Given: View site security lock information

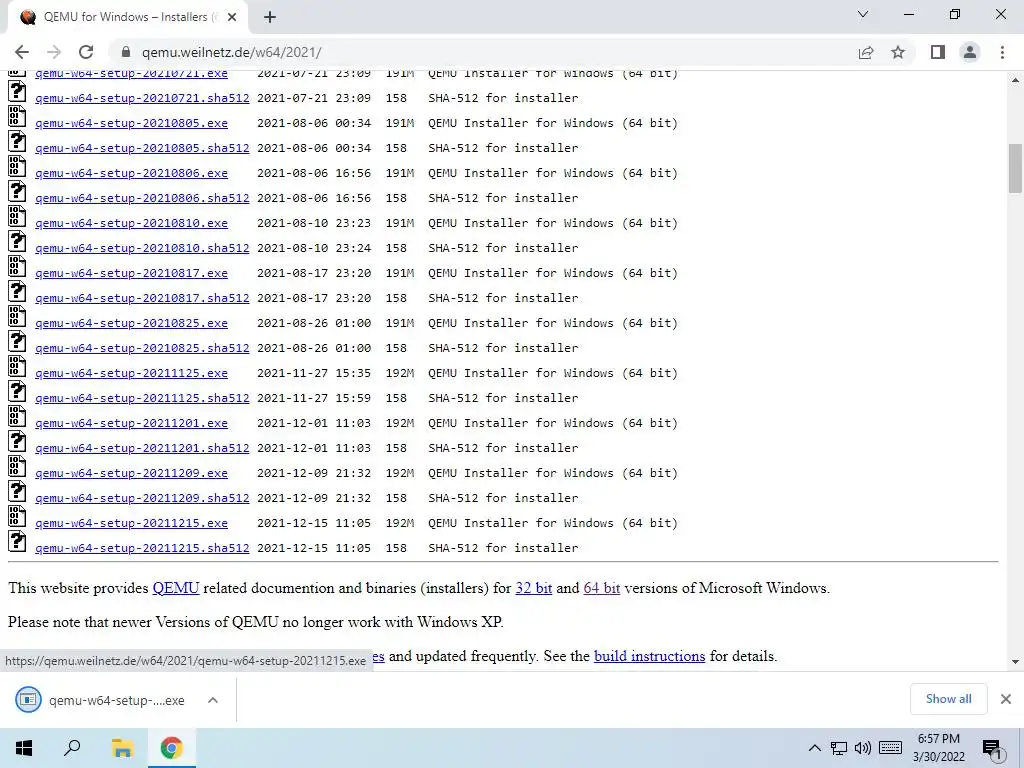Looking at the screenshot, I should tap(127, 52).
